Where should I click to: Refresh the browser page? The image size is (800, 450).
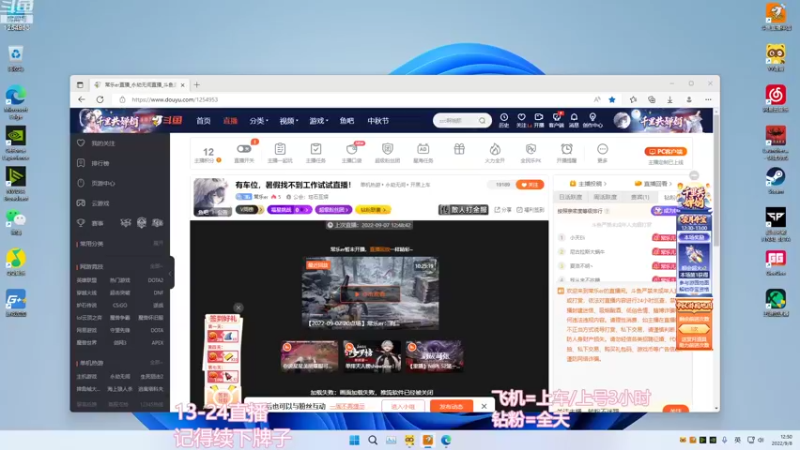[x=100, y=99]
